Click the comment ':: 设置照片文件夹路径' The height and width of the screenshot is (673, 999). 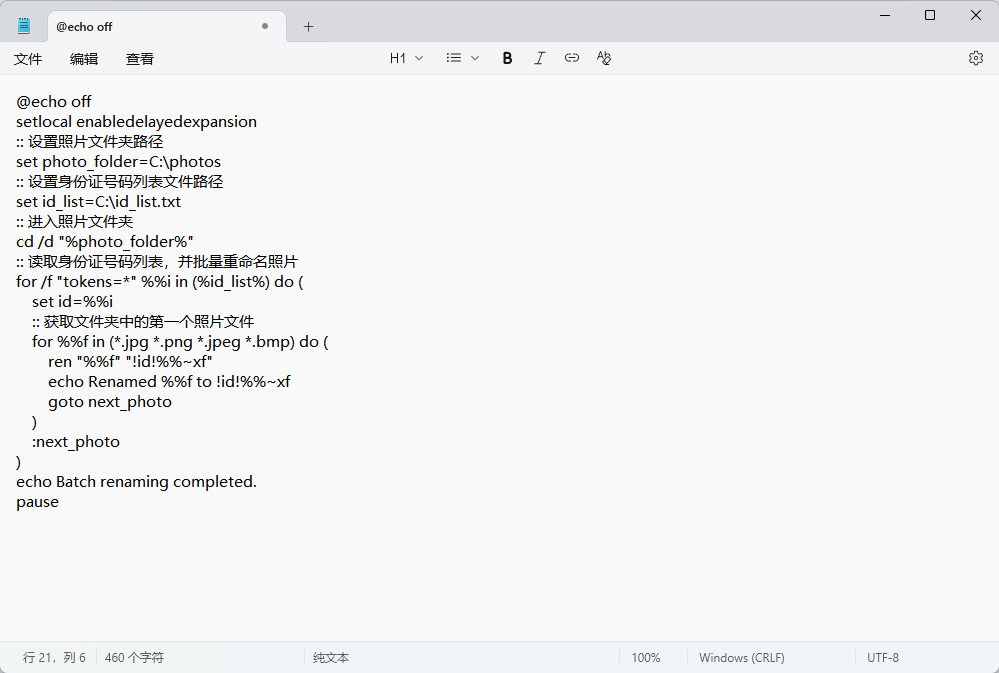[x=90, y=141]
